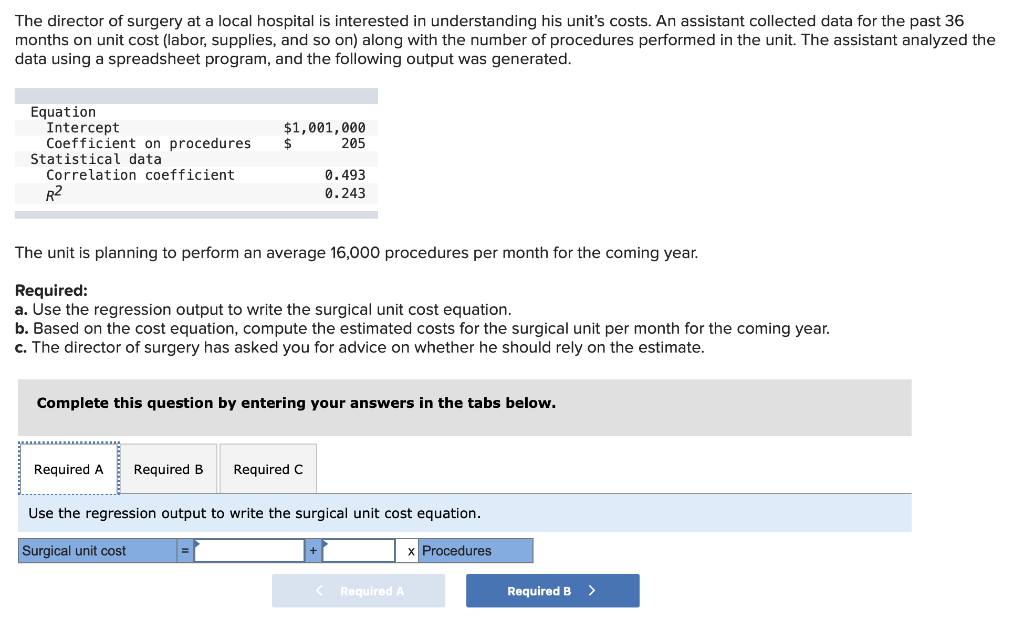Focus the coefficient input before x Procedures
Viewport: 1024px width, 639px height.
pos(359,551)
